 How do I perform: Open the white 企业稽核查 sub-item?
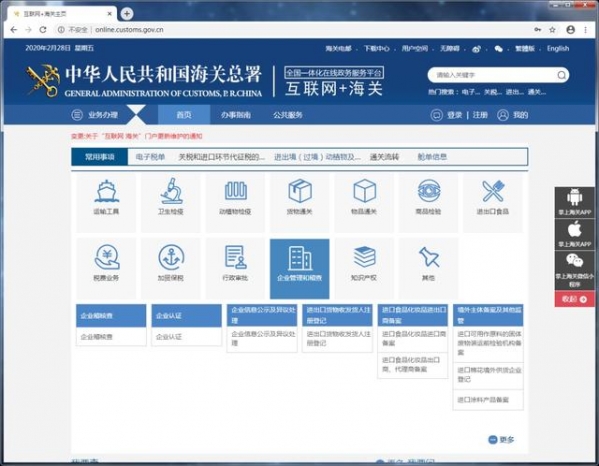(111, 337)
